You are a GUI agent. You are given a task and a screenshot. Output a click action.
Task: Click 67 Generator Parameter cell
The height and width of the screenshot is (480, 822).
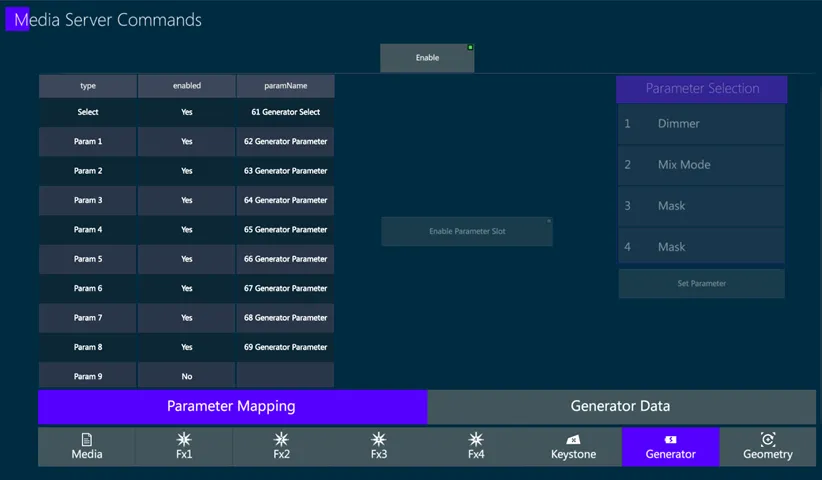click(x=286, y=288)
